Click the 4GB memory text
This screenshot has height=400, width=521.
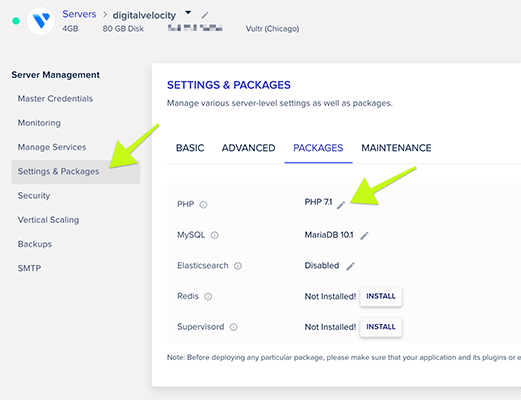70,29
